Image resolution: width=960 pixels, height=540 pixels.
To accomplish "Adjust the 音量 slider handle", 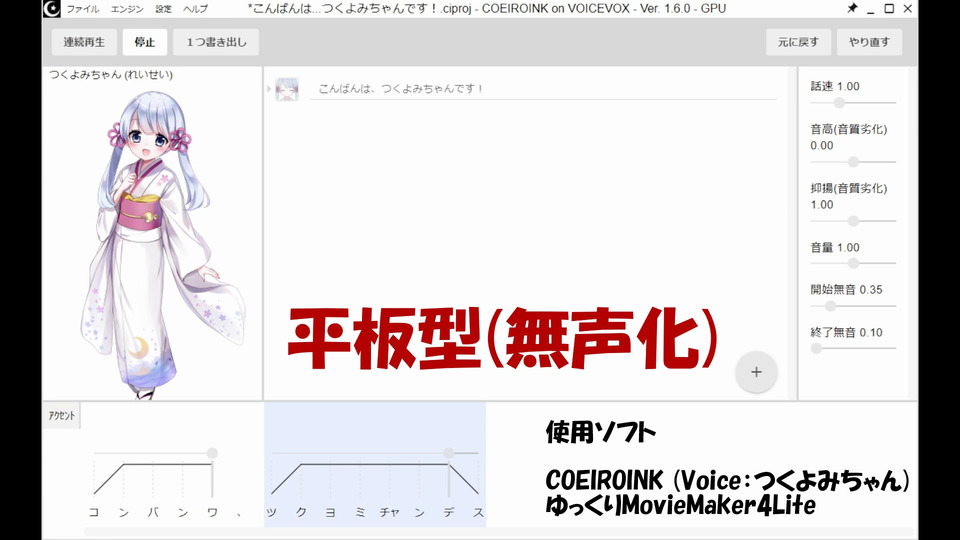I will pyautogui.click(x=853, y=263).
